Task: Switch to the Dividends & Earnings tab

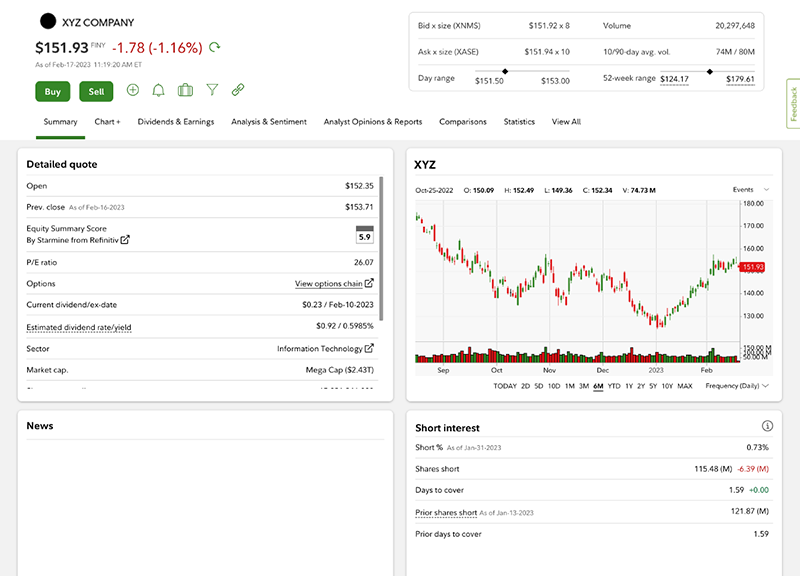Action: coord(175,122)
